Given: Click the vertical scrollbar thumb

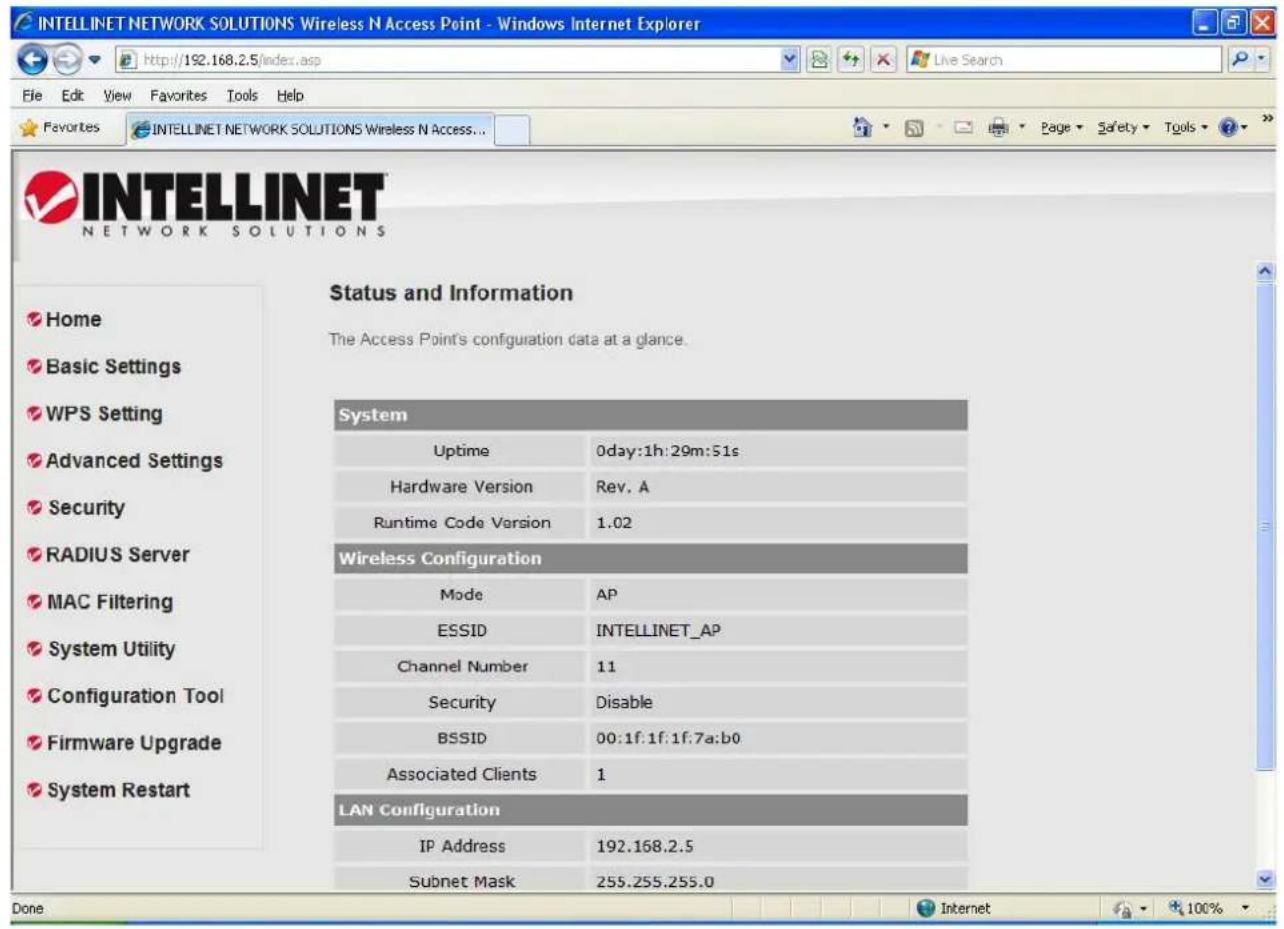Looking at the screenshot, I should coord(1266,526).
